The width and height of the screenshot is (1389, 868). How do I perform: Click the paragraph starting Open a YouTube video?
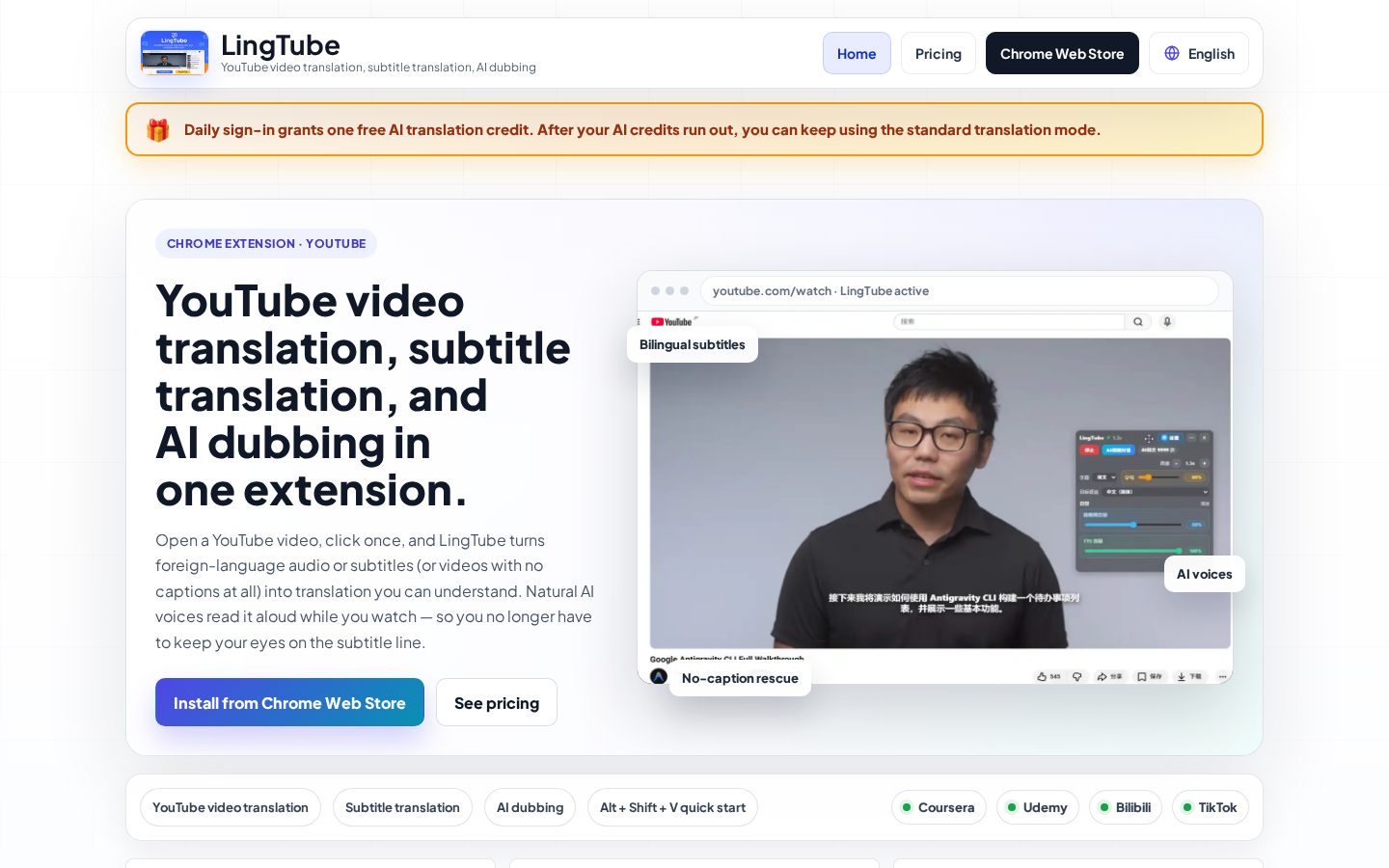(x=375, y=591)
